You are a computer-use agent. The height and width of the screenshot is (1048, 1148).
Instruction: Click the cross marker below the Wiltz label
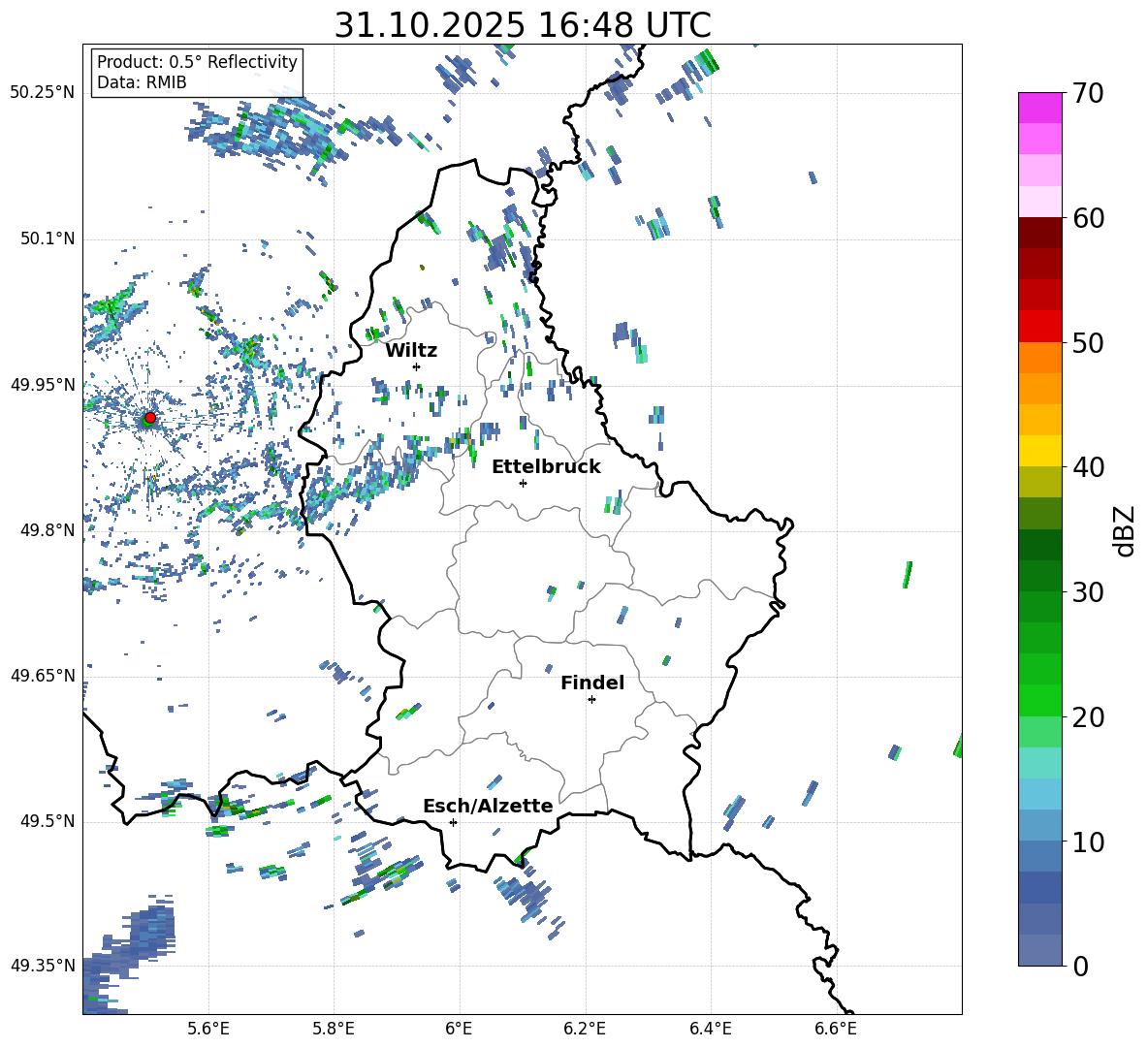click(416, 366)
